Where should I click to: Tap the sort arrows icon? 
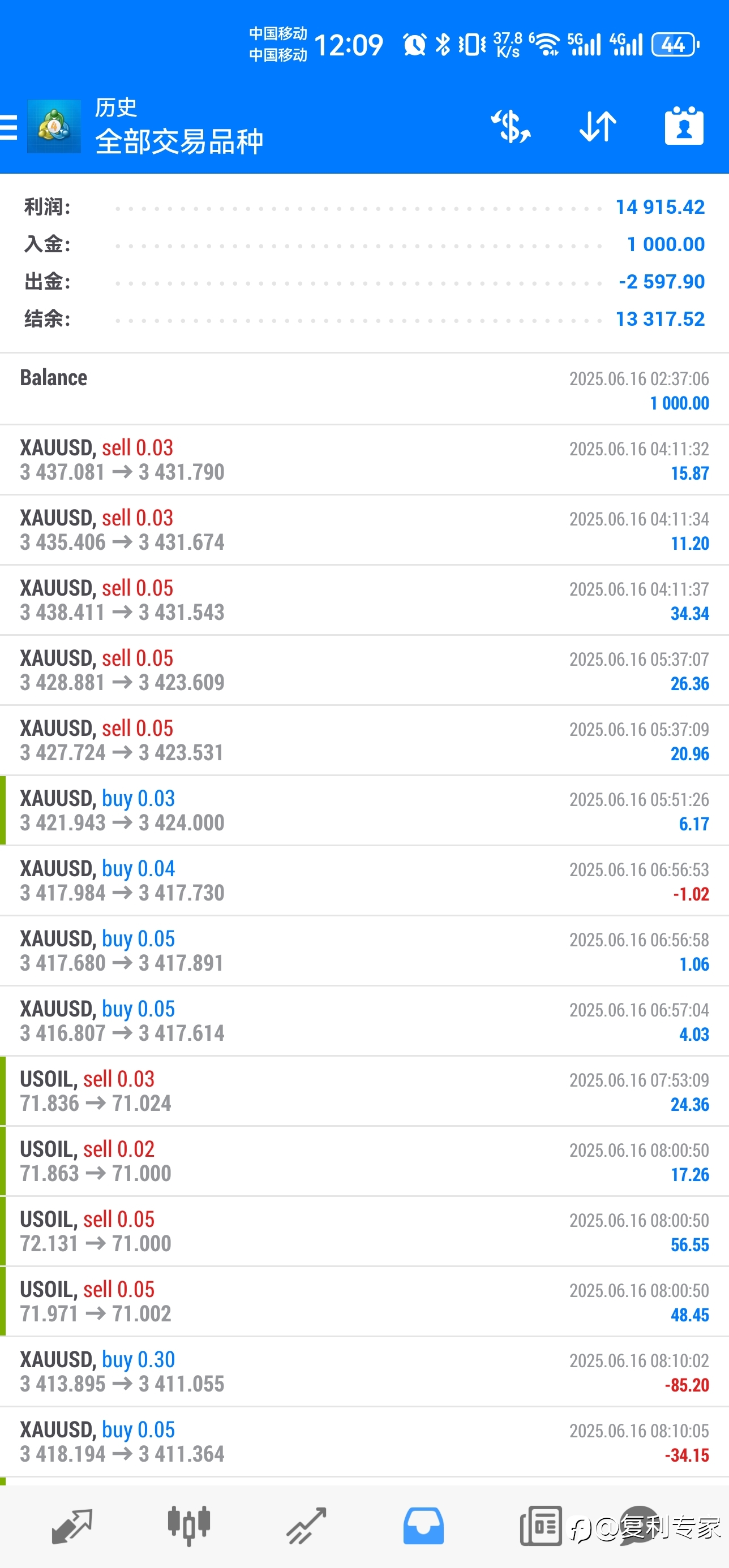pyautogui.click(x=598, y=127)
